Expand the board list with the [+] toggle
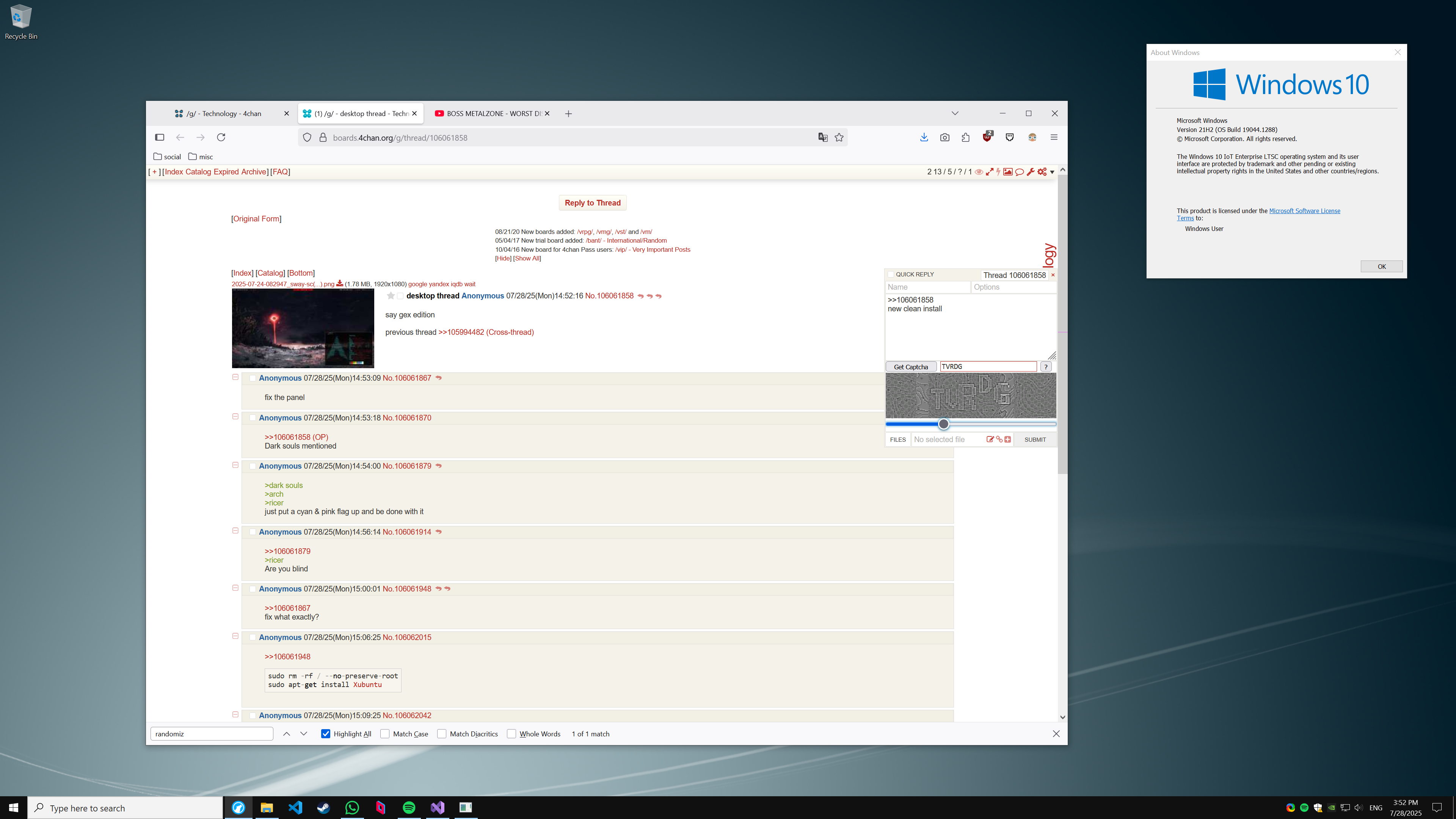The image size is (1456, 819). tap(154, 172)
